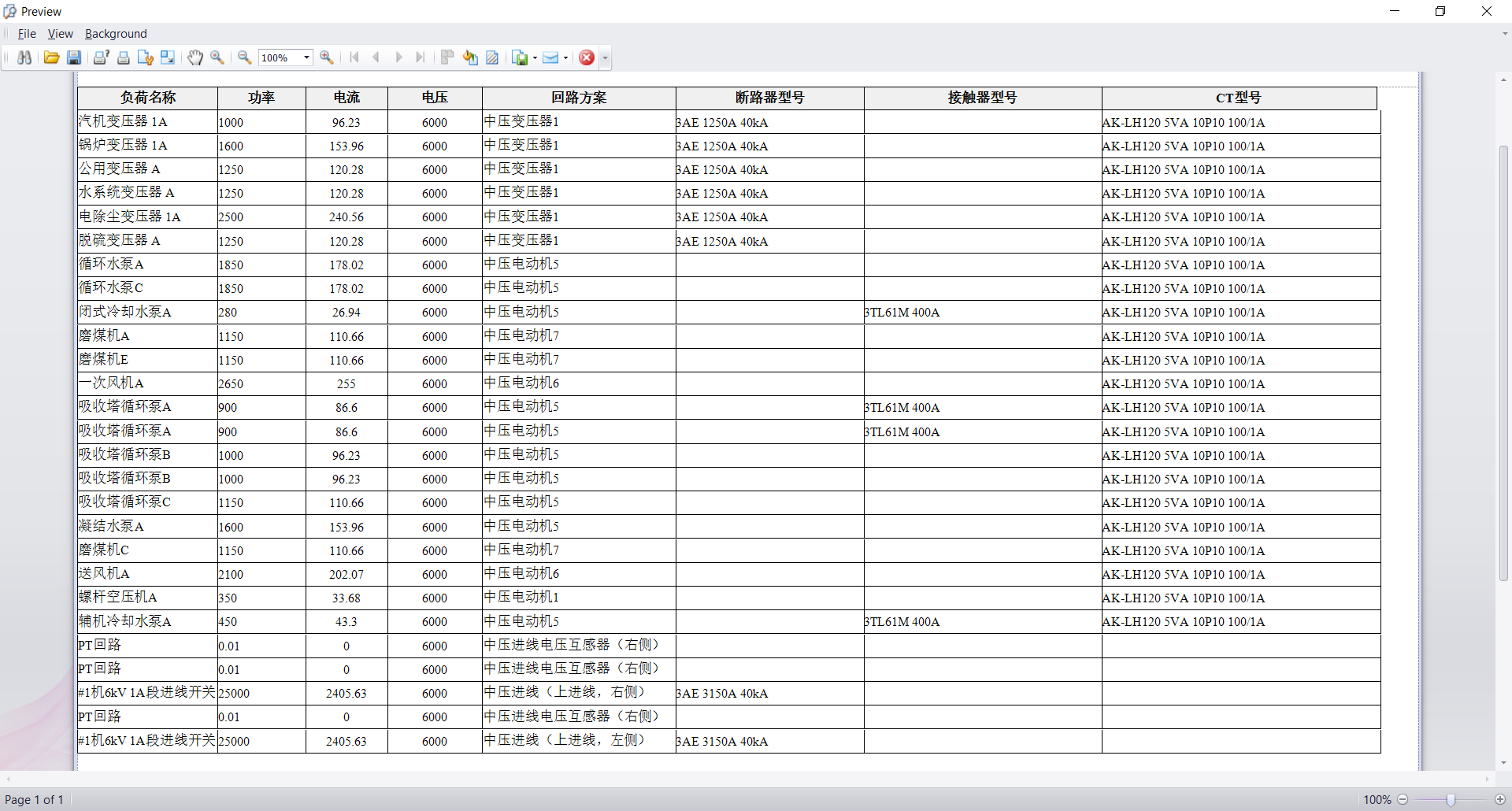Screen dimensions: 1512x811
Task: Click the 断路器型号 column header
Action: [769, 98]
